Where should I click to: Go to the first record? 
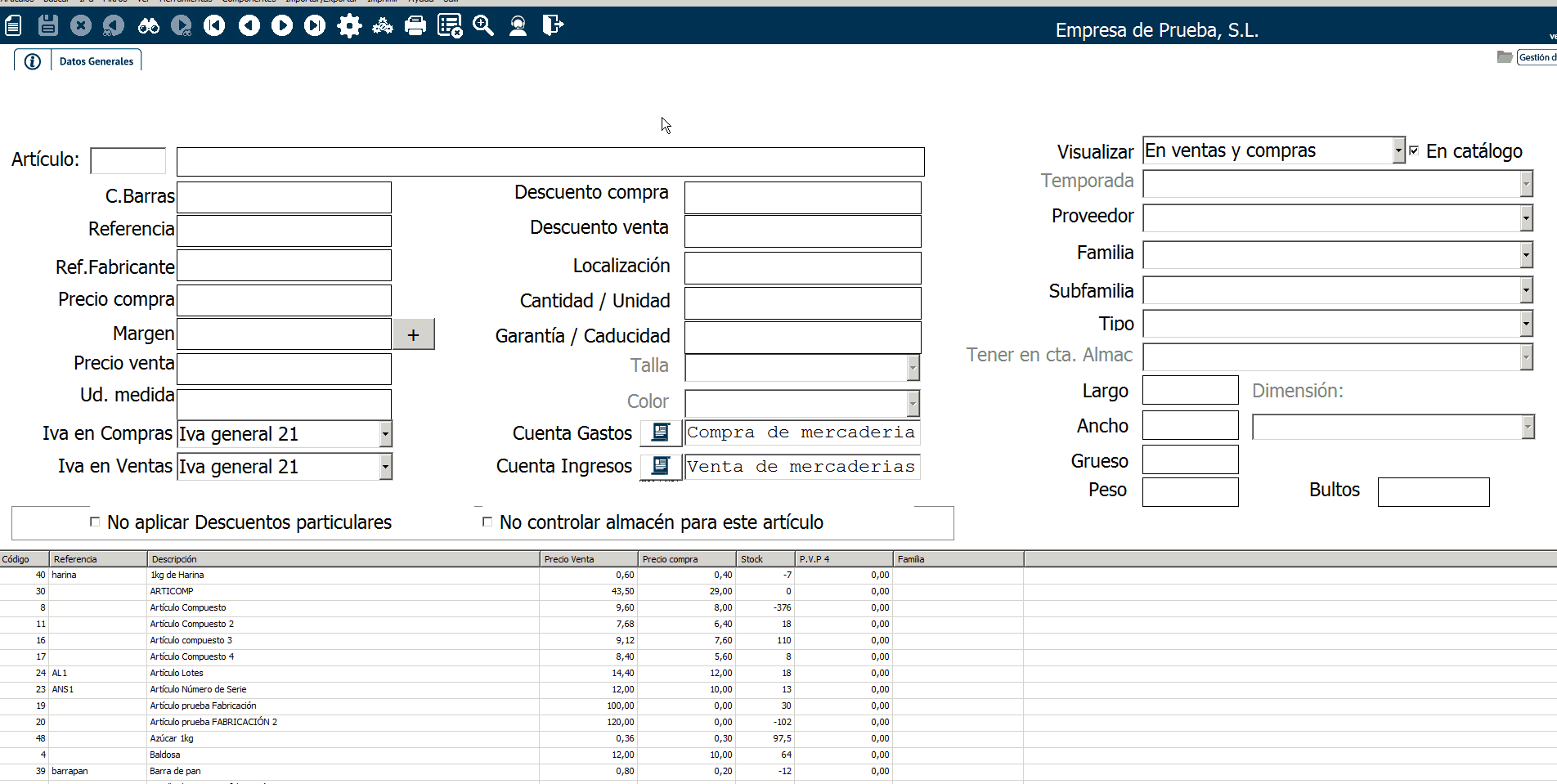[214, 26]
